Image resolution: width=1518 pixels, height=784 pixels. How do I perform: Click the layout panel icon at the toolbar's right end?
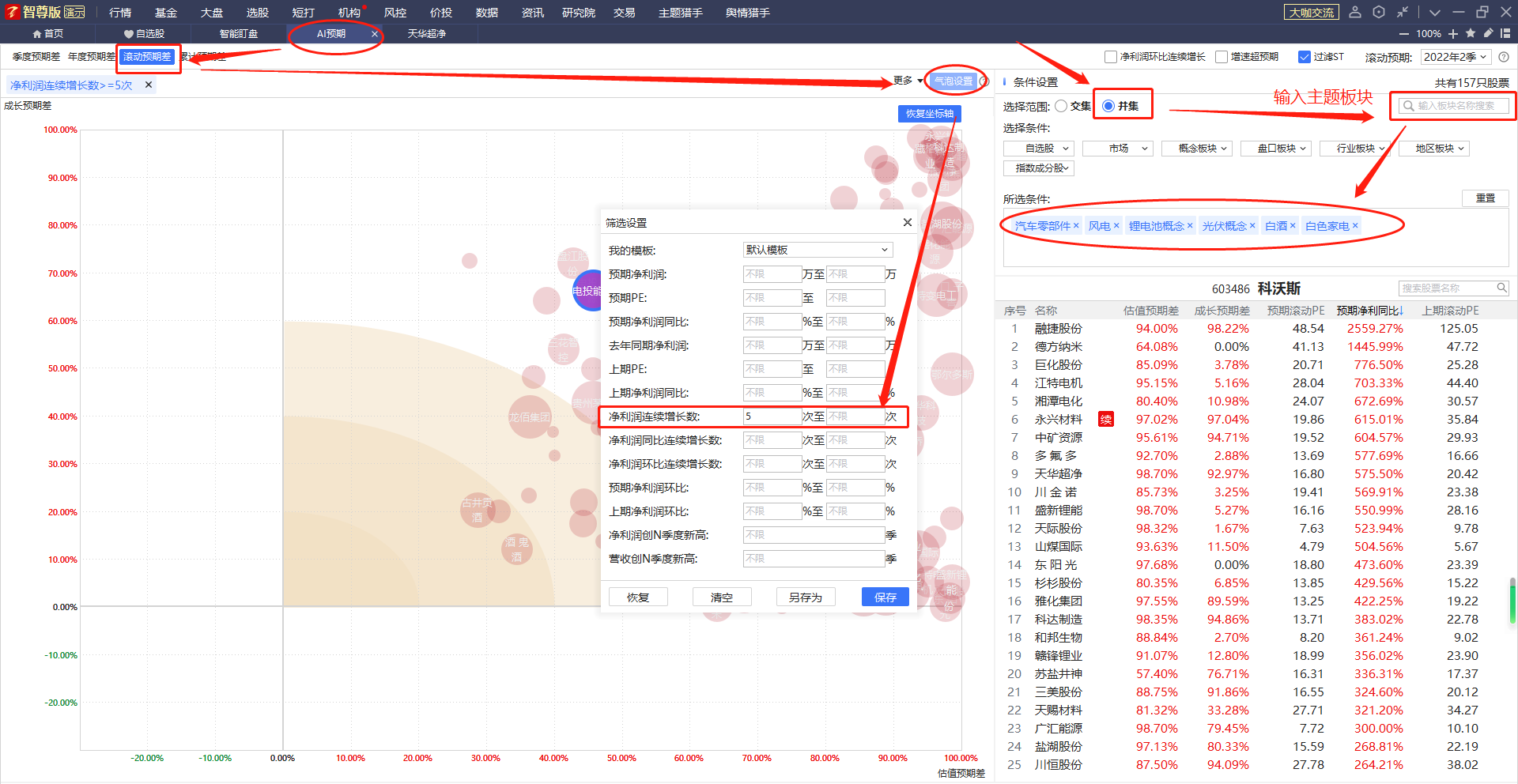1505,33
